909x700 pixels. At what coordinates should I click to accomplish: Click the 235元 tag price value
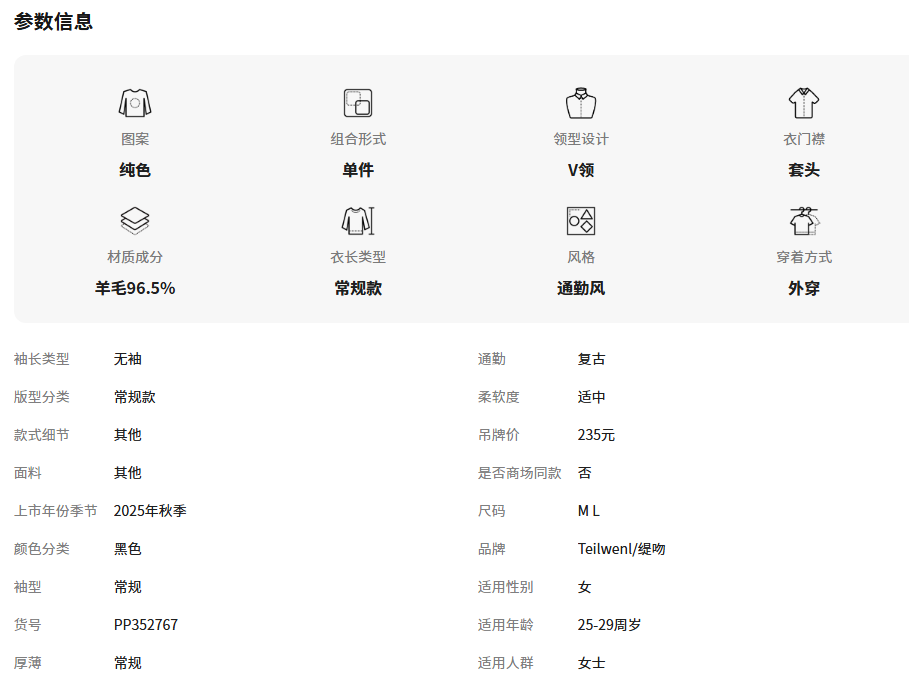point(596,435)
